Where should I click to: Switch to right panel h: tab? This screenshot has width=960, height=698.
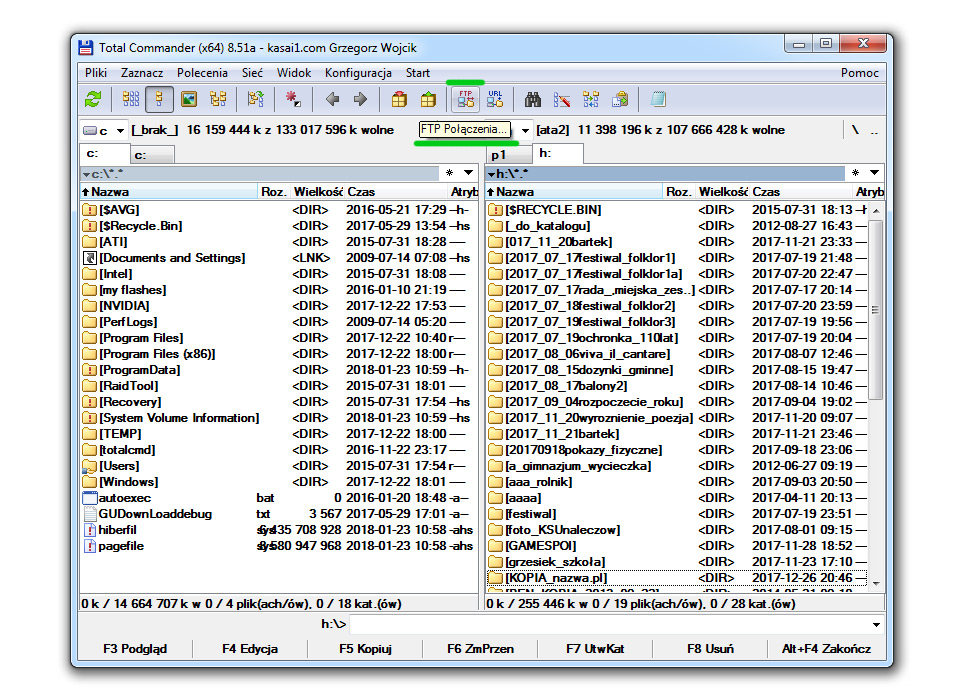pos(557,153)
